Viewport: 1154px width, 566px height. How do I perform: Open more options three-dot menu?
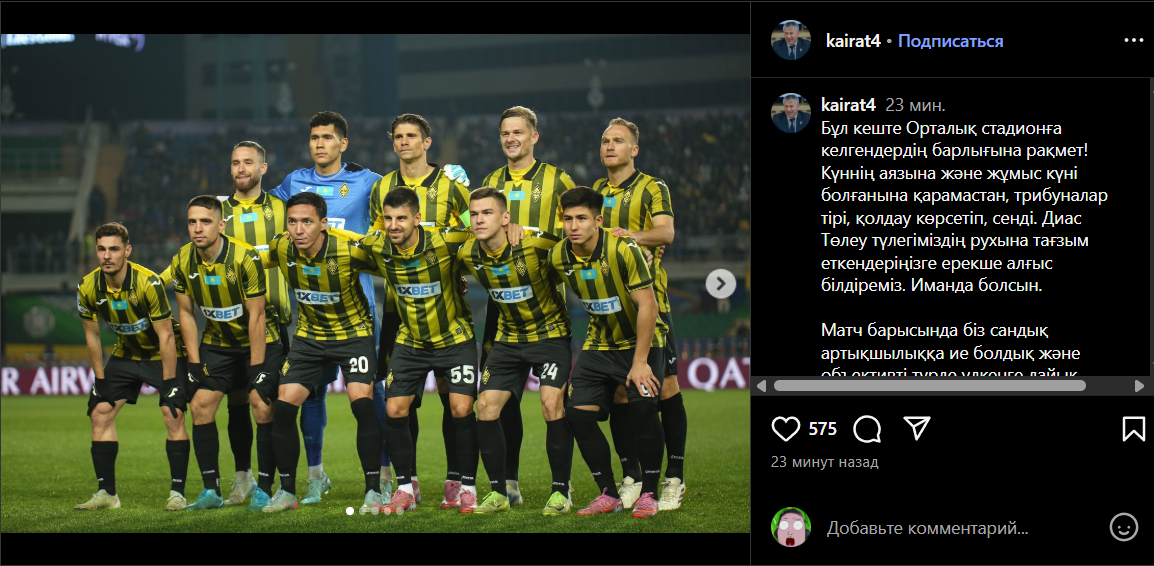click(x=1133, y=40)
